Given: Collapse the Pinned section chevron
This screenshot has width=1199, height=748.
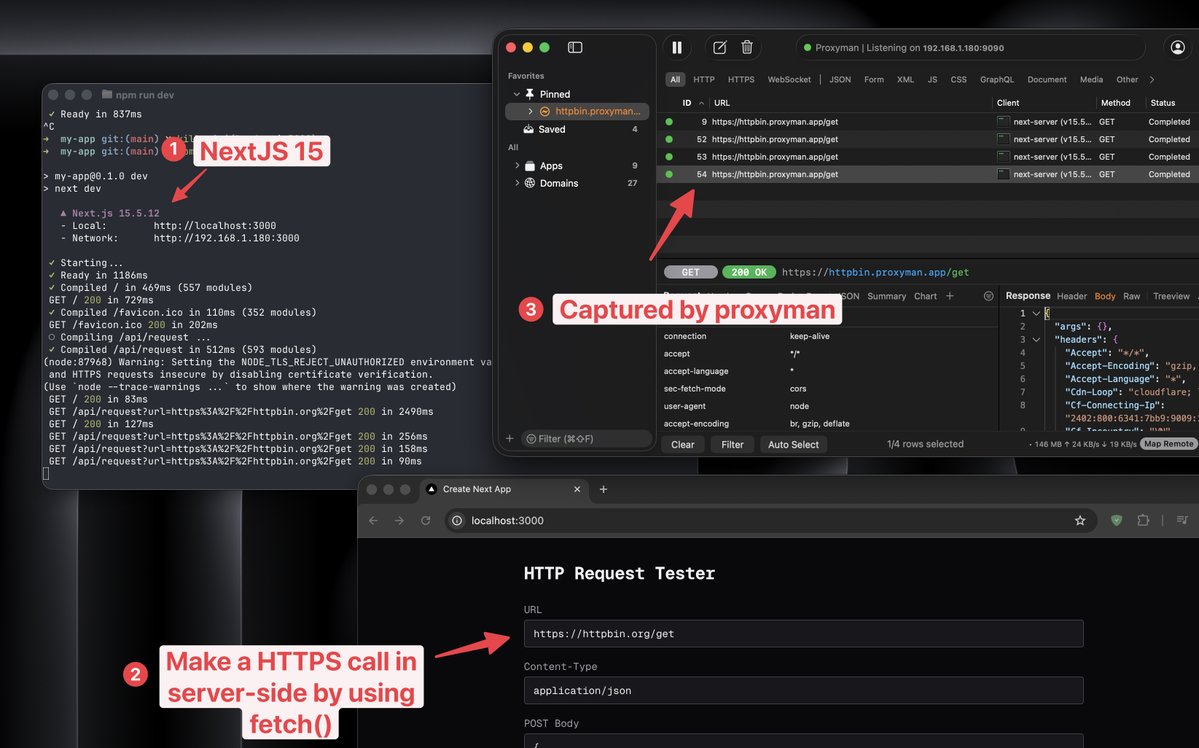Looking at the screenshot, I should click(517, 94).
